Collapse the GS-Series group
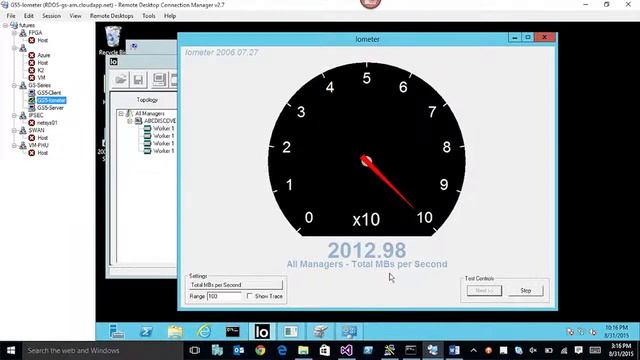Screen dimensions: 640x360 pos(14,85)
